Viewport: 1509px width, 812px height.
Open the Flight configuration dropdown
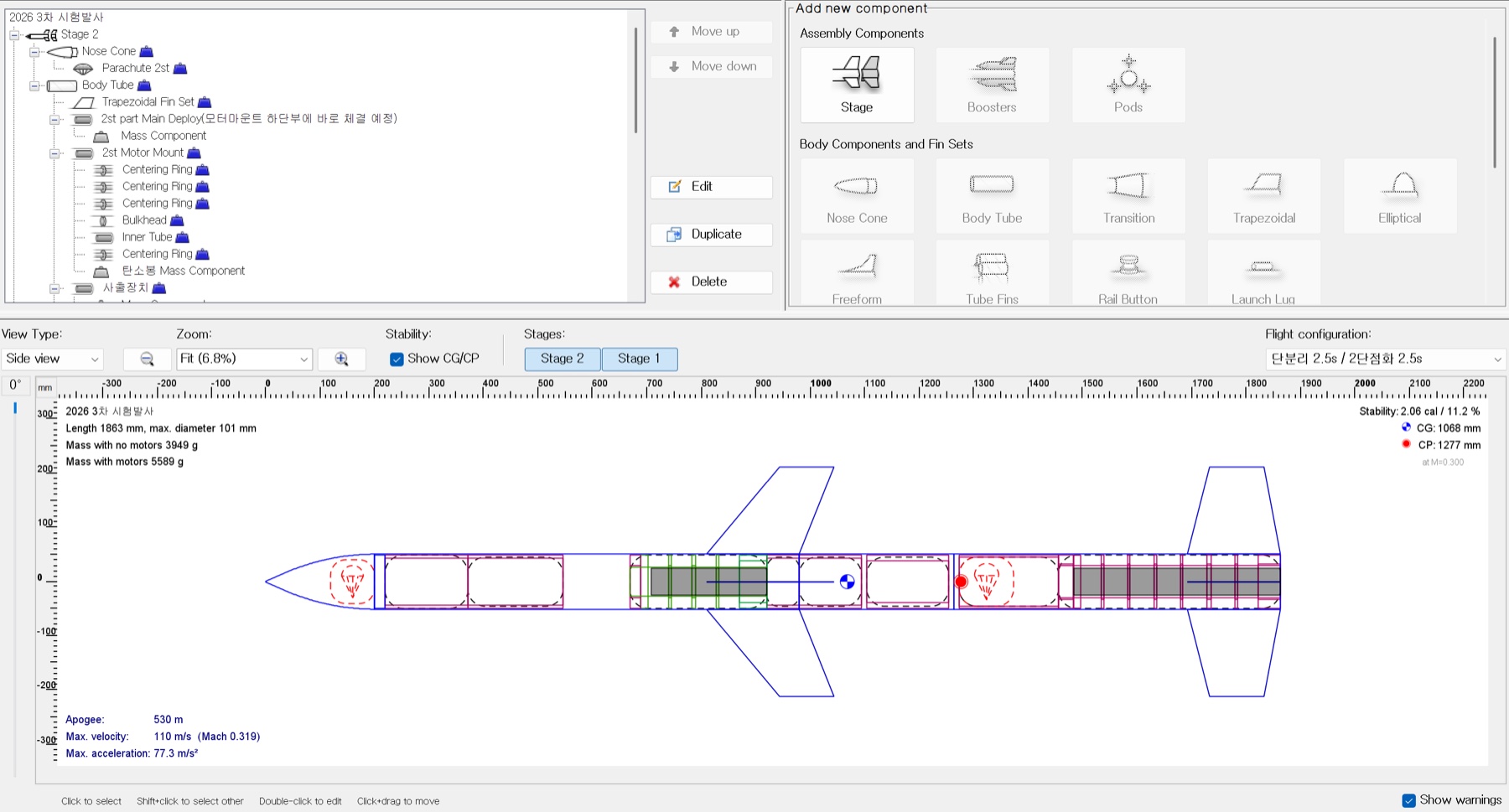tap(1386, 359)
